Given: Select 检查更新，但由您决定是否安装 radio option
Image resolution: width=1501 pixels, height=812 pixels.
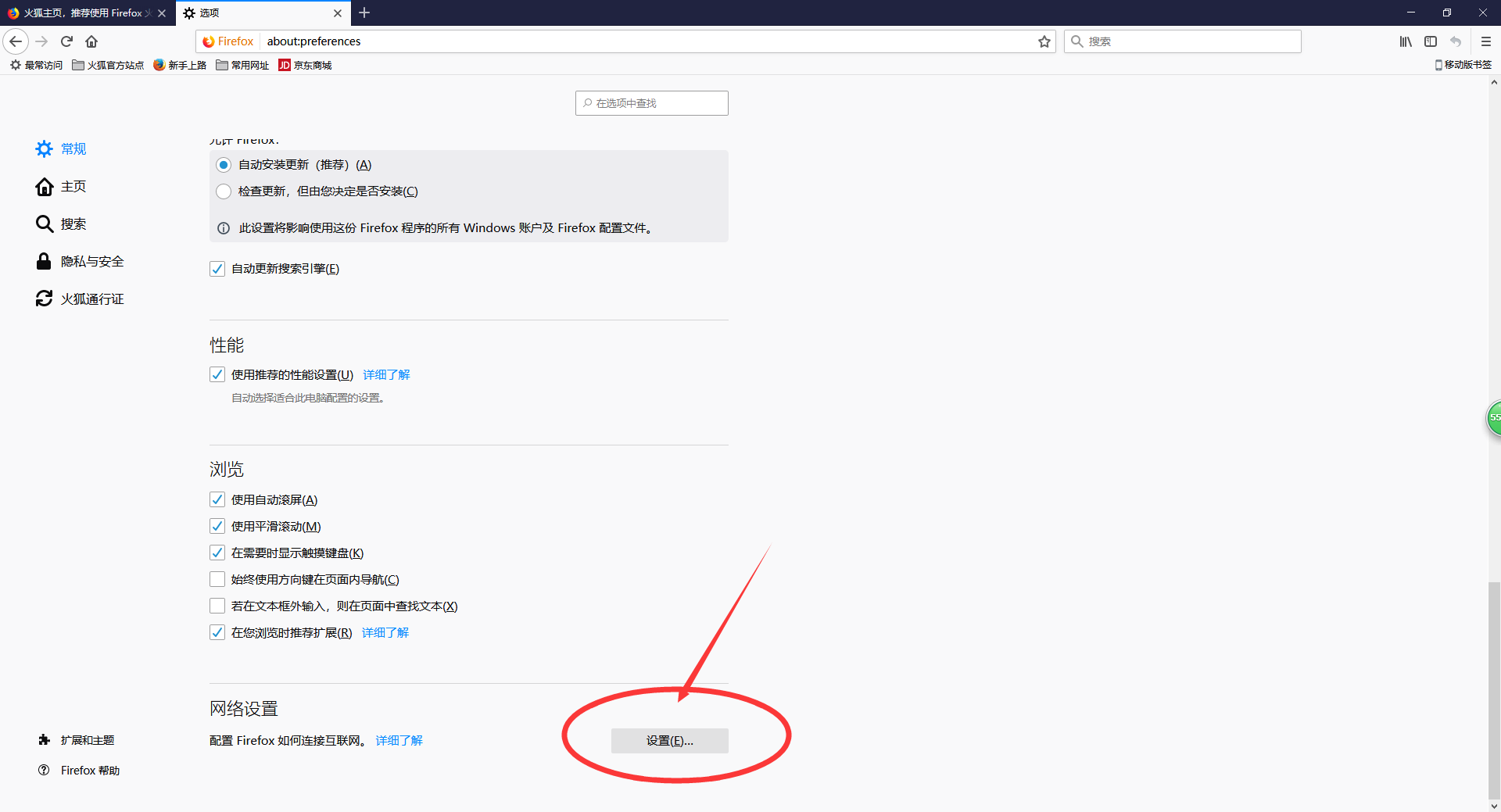Looking at the screenshot, I should pos(224,191).
